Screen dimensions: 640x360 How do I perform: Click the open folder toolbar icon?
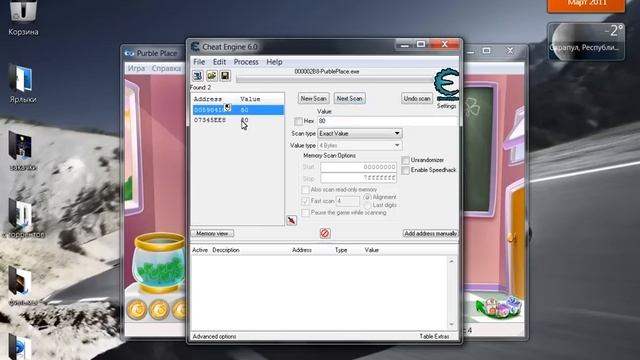(211, 76)
